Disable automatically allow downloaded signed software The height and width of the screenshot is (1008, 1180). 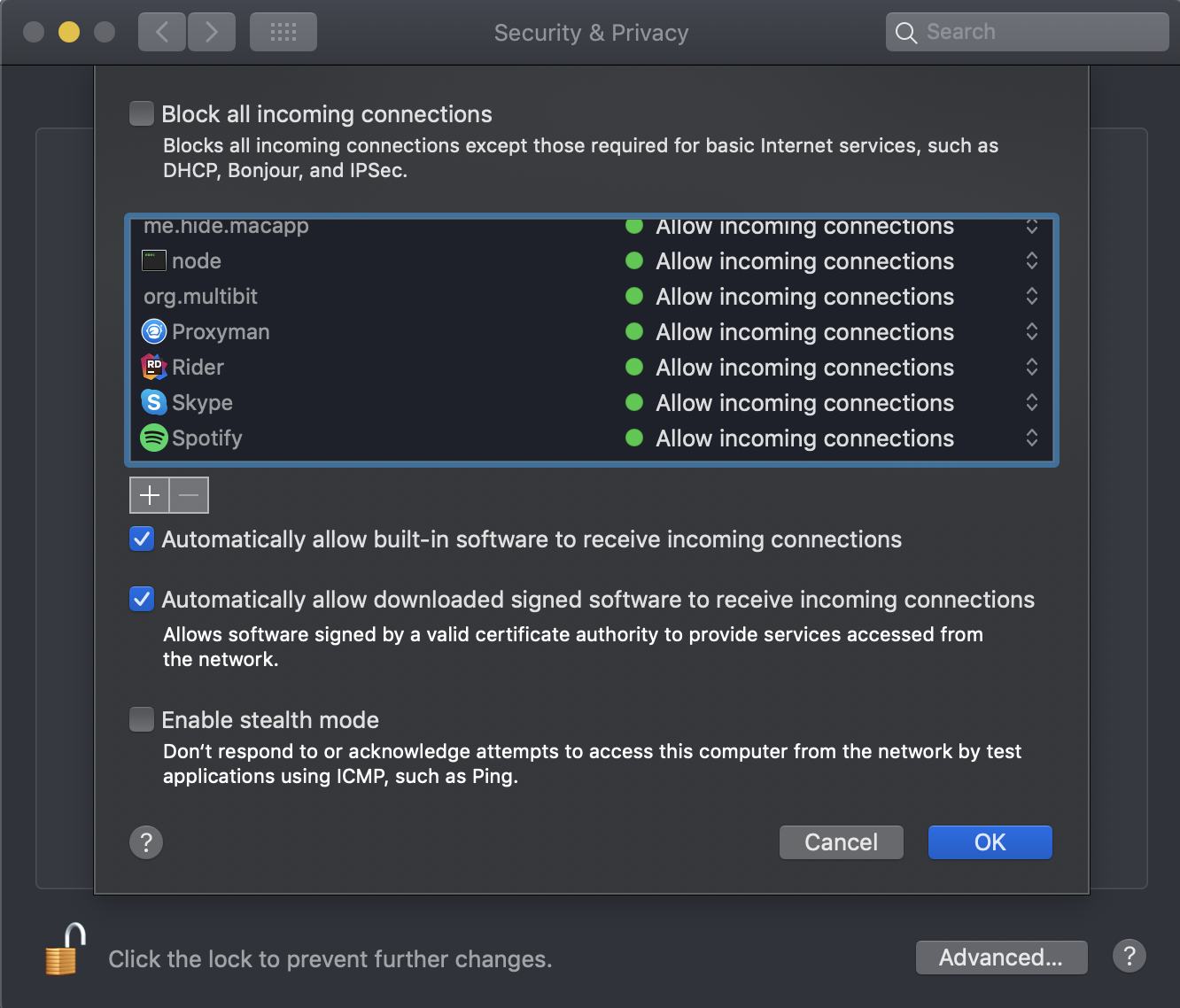[x=141, y=599]
